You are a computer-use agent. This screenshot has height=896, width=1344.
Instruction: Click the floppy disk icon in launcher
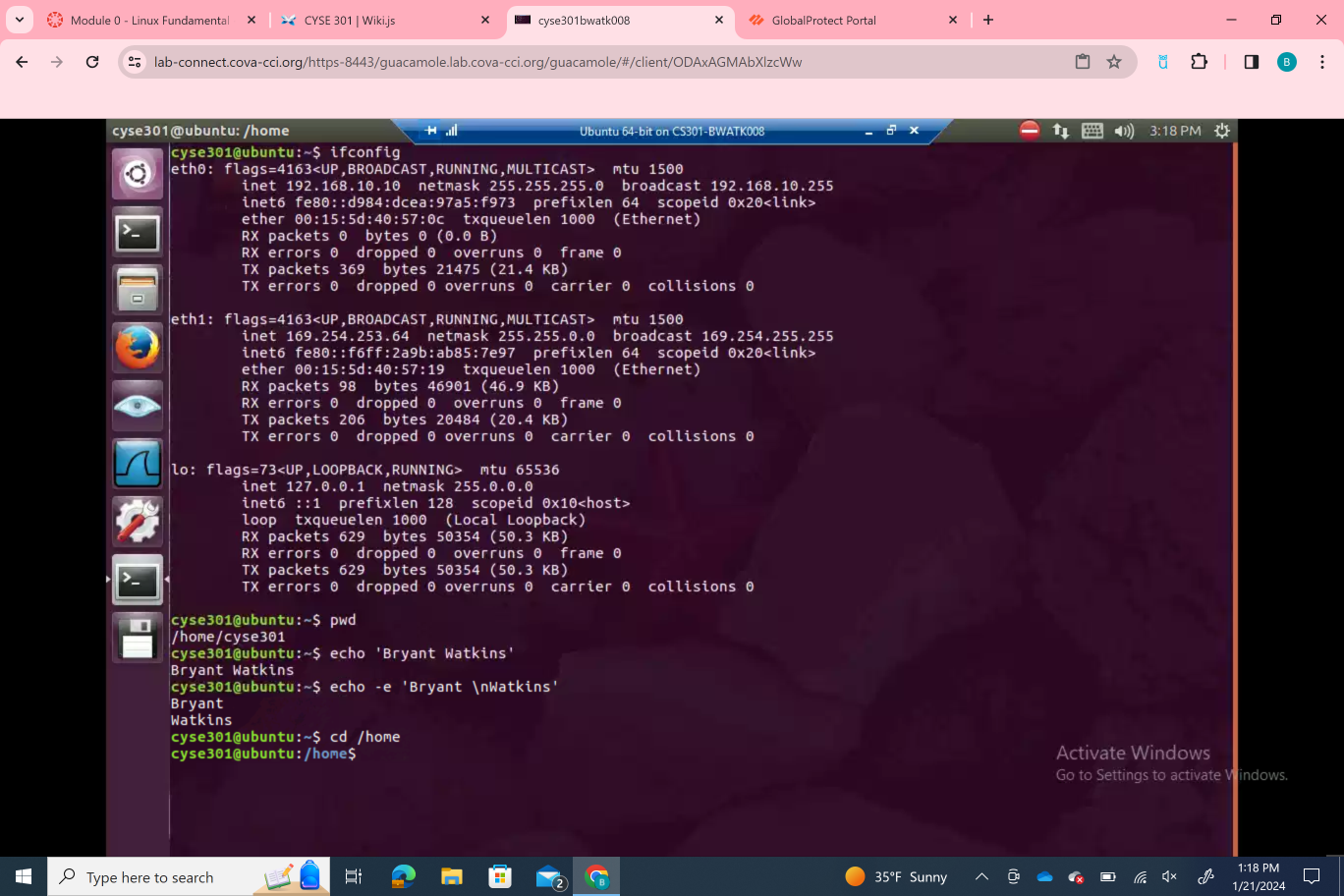(x=138, y=638)
